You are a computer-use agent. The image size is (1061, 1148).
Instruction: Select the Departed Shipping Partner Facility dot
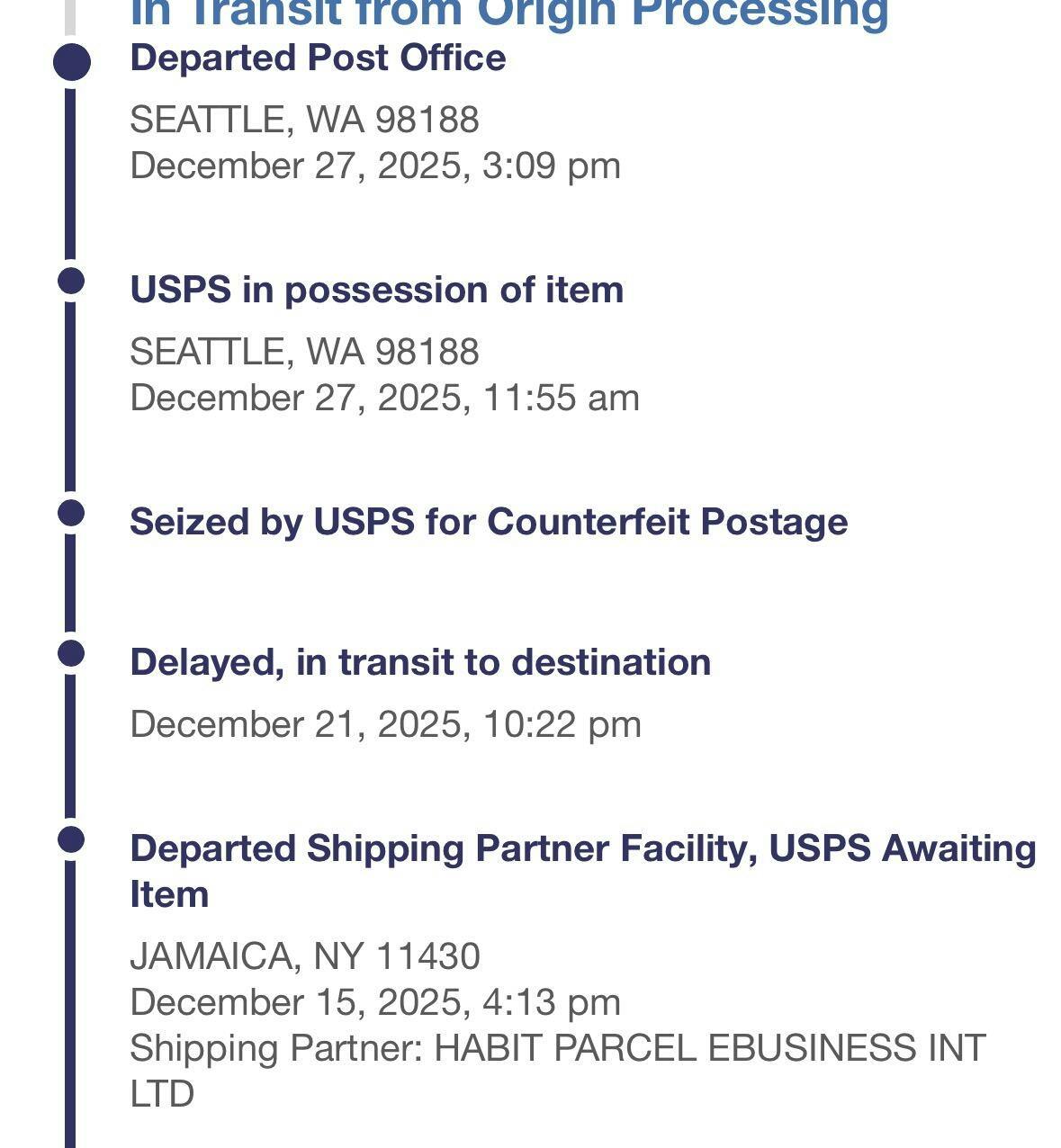71,839
